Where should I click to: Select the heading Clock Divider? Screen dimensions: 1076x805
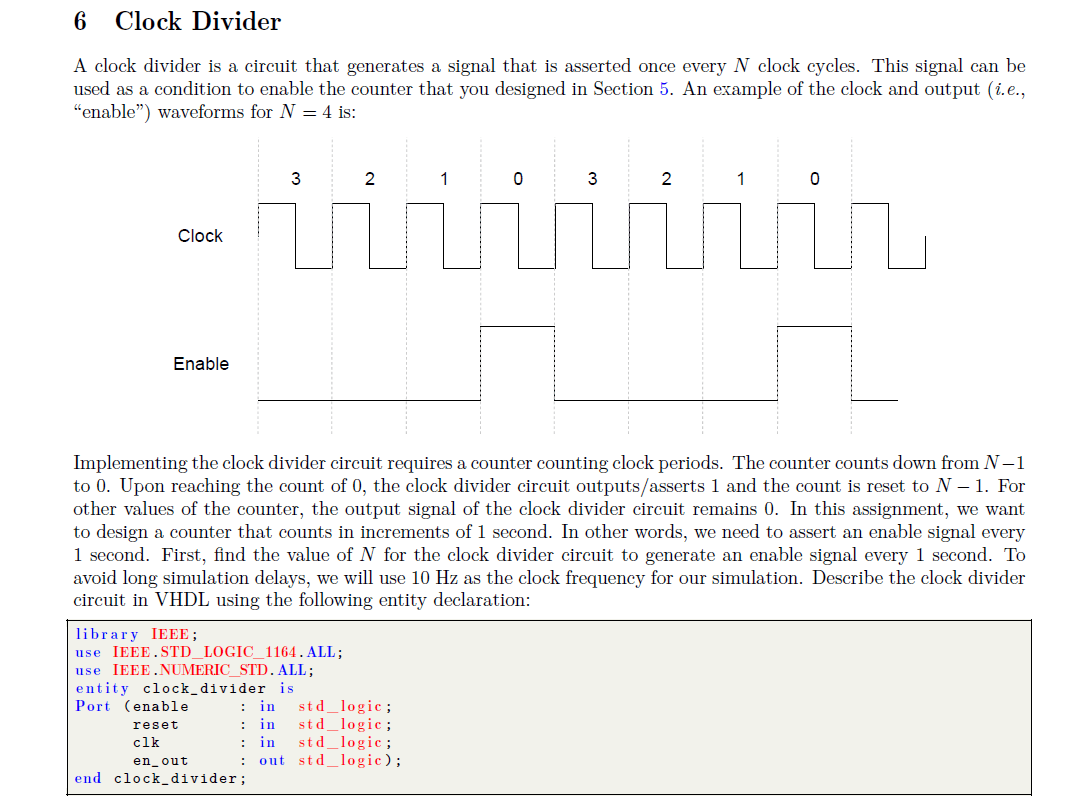197,21
